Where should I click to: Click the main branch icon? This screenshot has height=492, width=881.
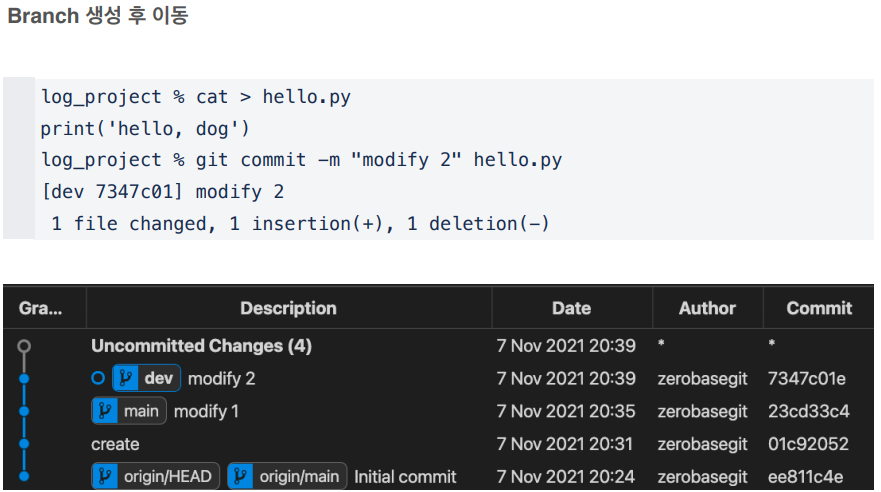click(105, 411)
